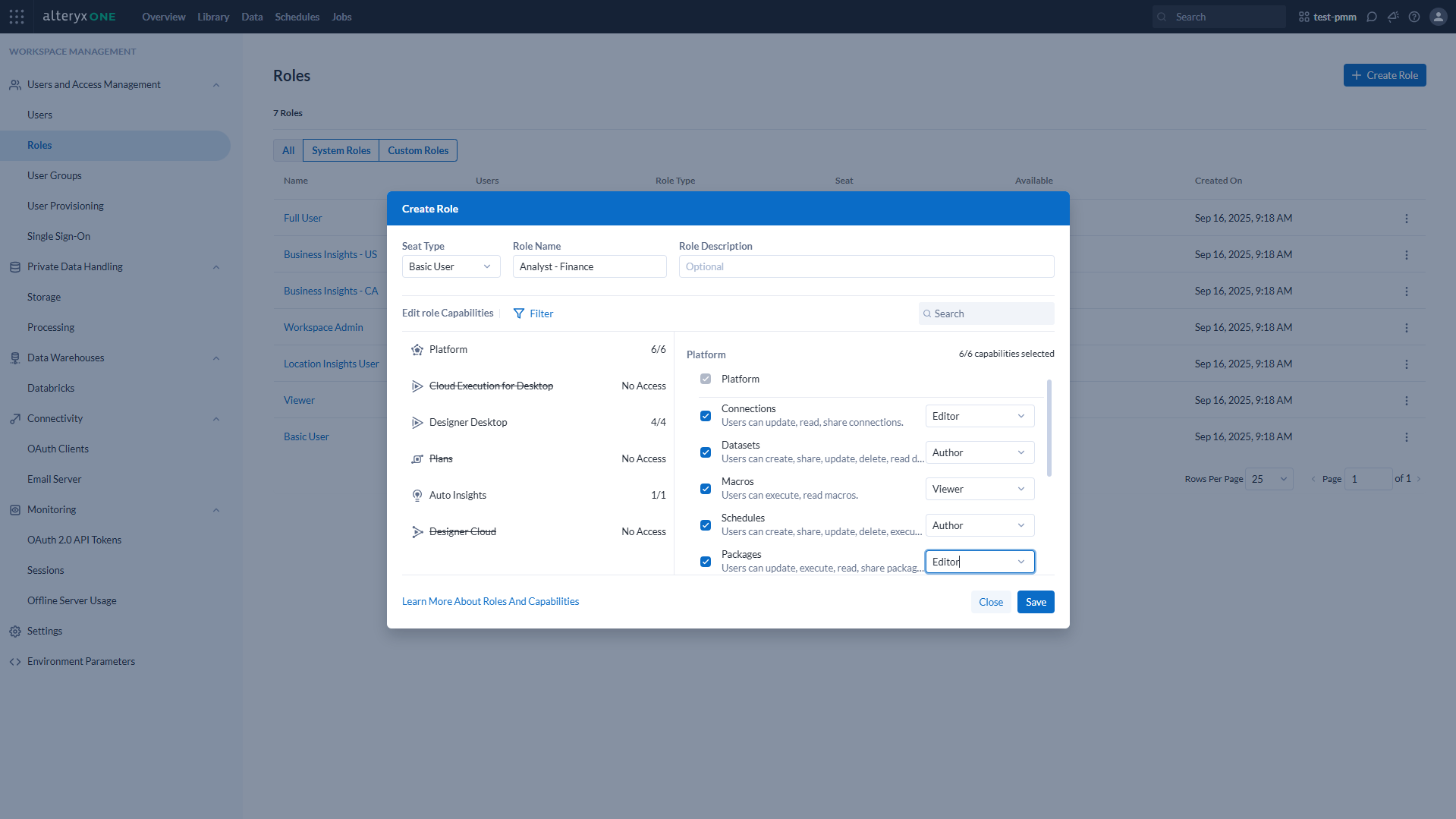Open the chat bubble icon in header

pyautogui.click(x=1372, y=17)
